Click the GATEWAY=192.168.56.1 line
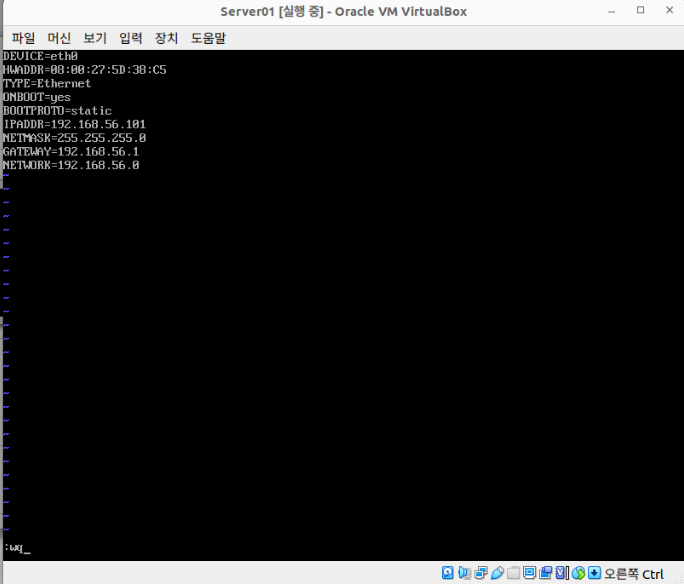The height and width of the screenshot is (584, 684). pos(71,151)
